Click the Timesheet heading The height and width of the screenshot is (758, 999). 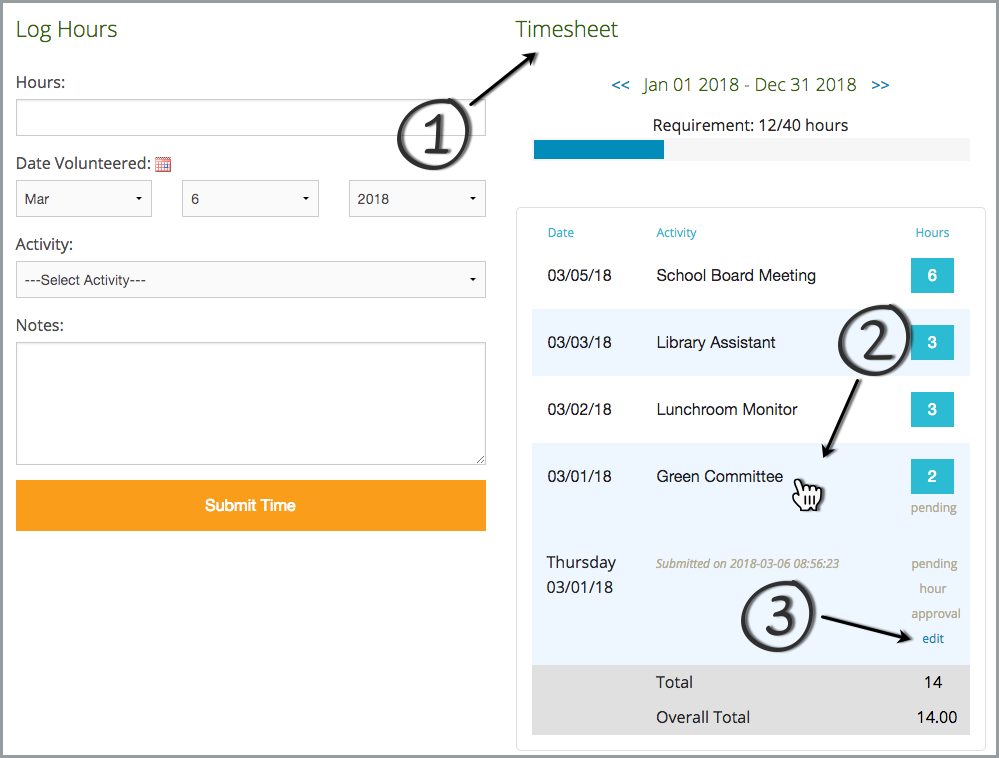[566, 29]
